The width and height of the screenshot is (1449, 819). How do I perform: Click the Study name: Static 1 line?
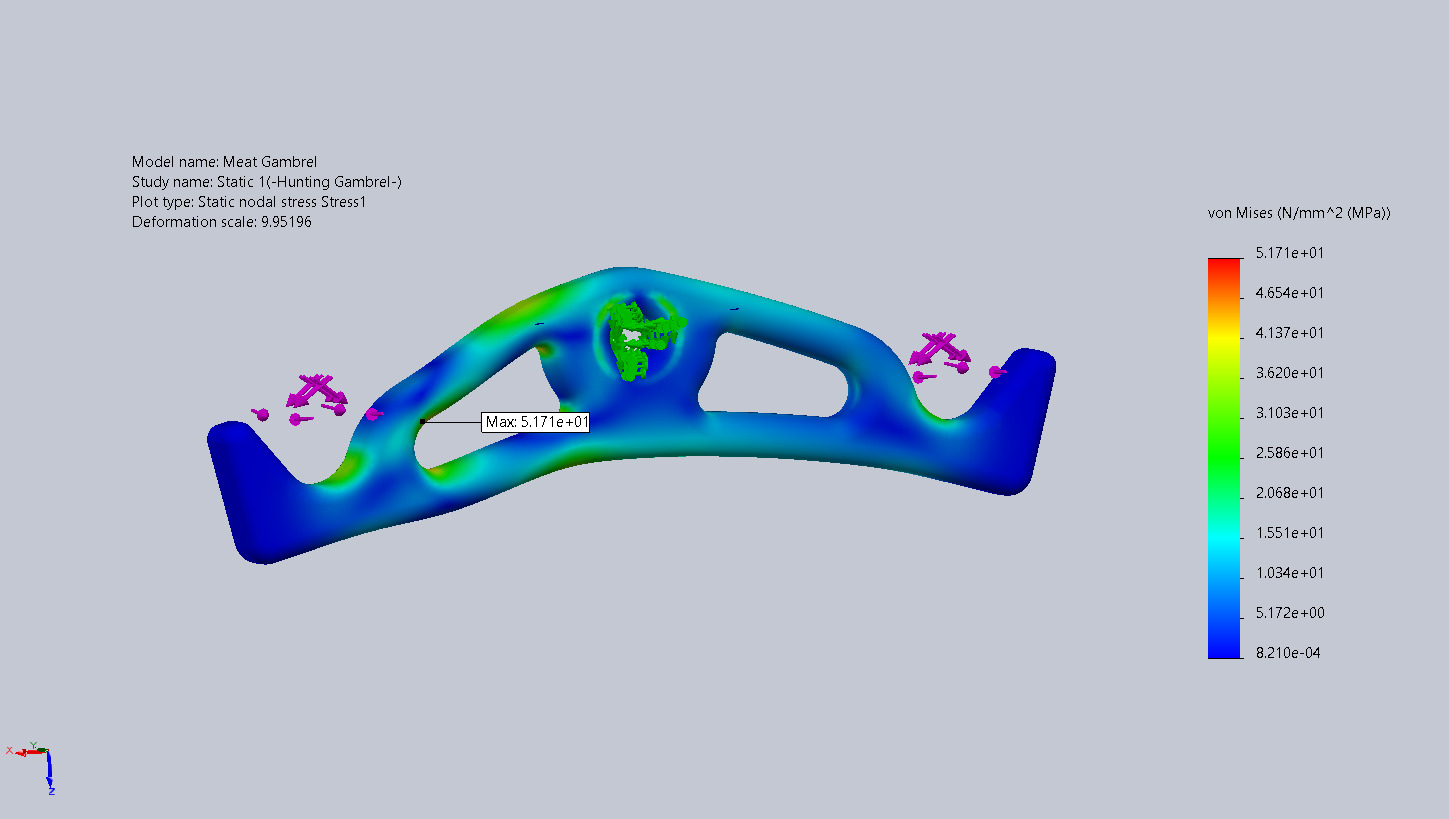coord(266,182)
